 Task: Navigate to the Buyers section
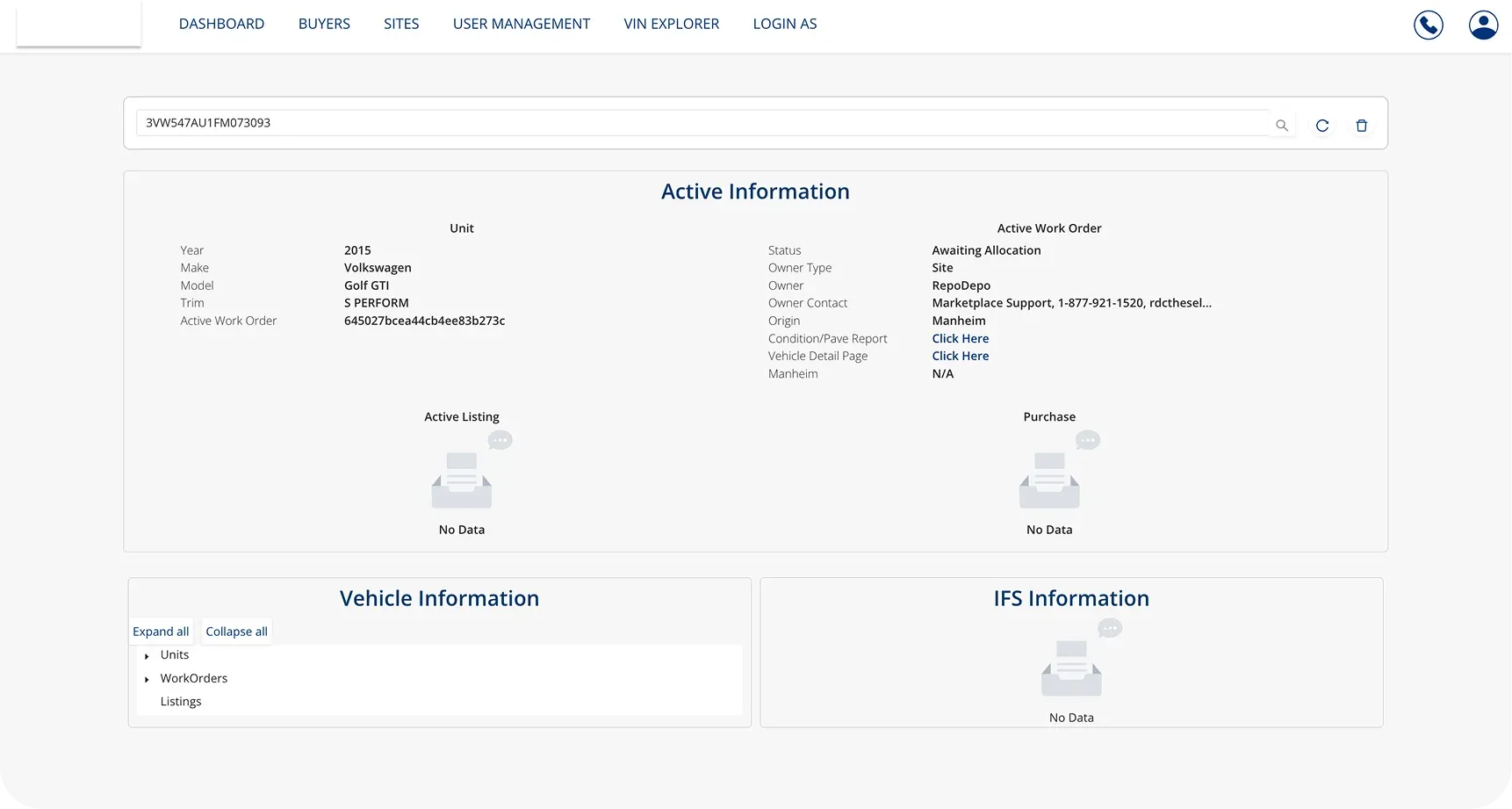click(324, 24)
